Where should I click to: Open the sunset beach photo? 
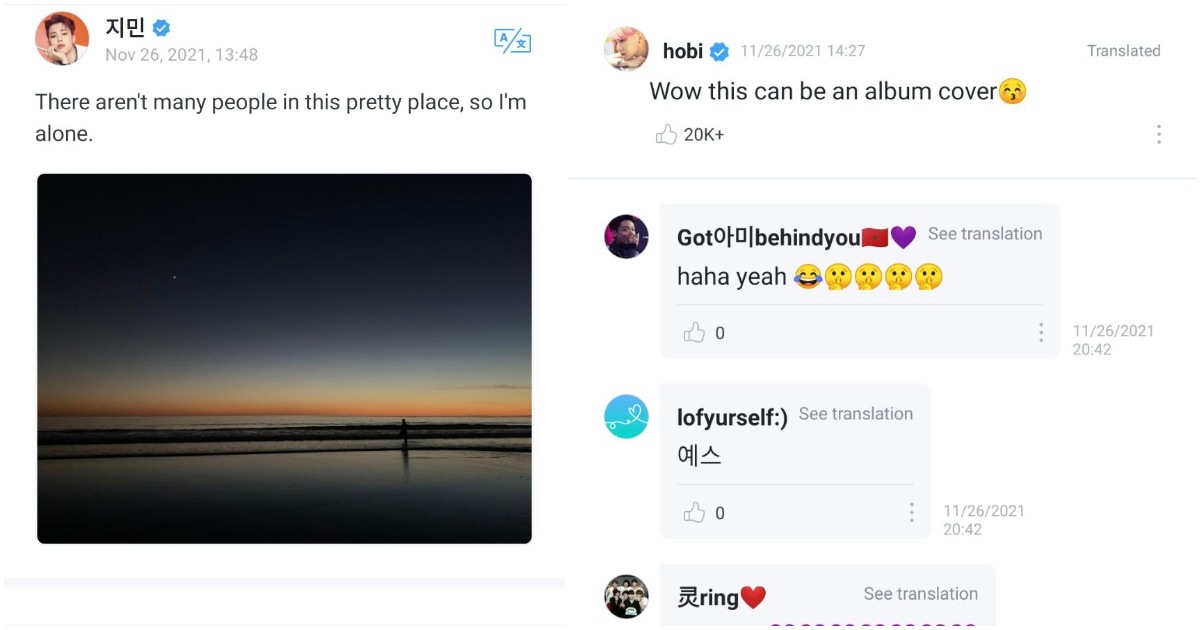point(284,359)
